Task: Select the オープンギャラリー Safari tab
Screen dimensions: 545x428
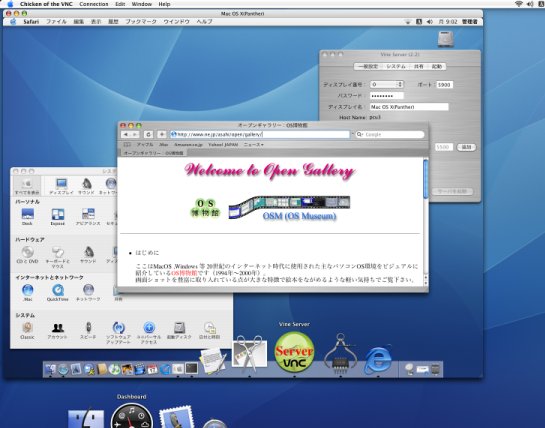Action: [x=153, y=153]
